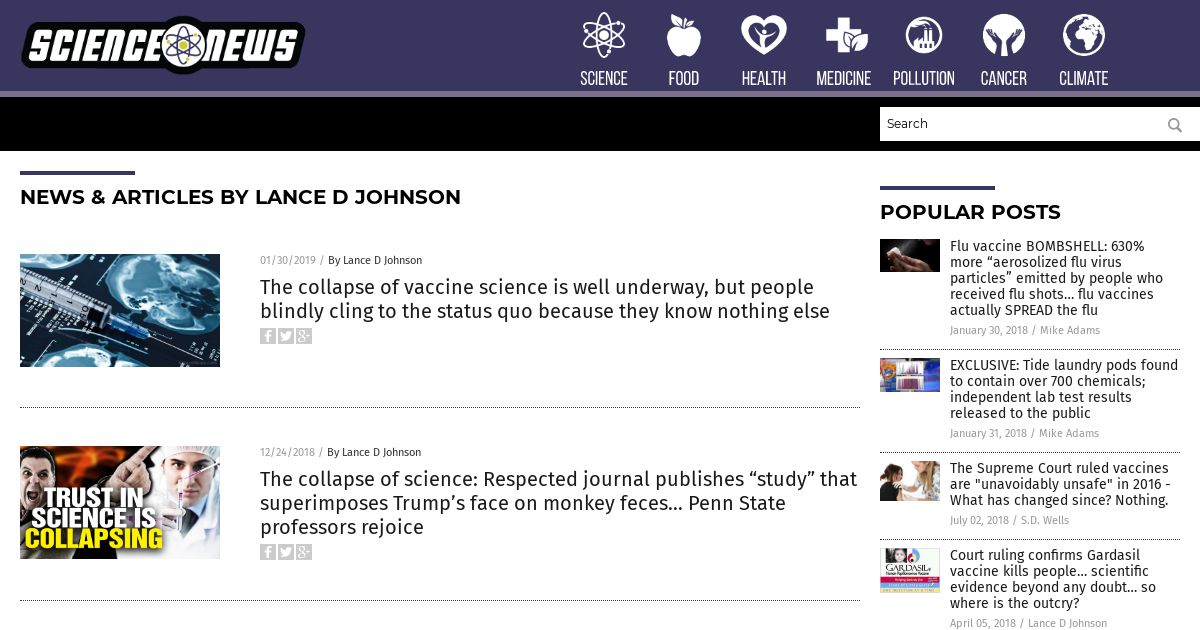Click the Science News logo
Viewport: 1200px width, 630px height.
pyautogui.click(x=164, y=45)
